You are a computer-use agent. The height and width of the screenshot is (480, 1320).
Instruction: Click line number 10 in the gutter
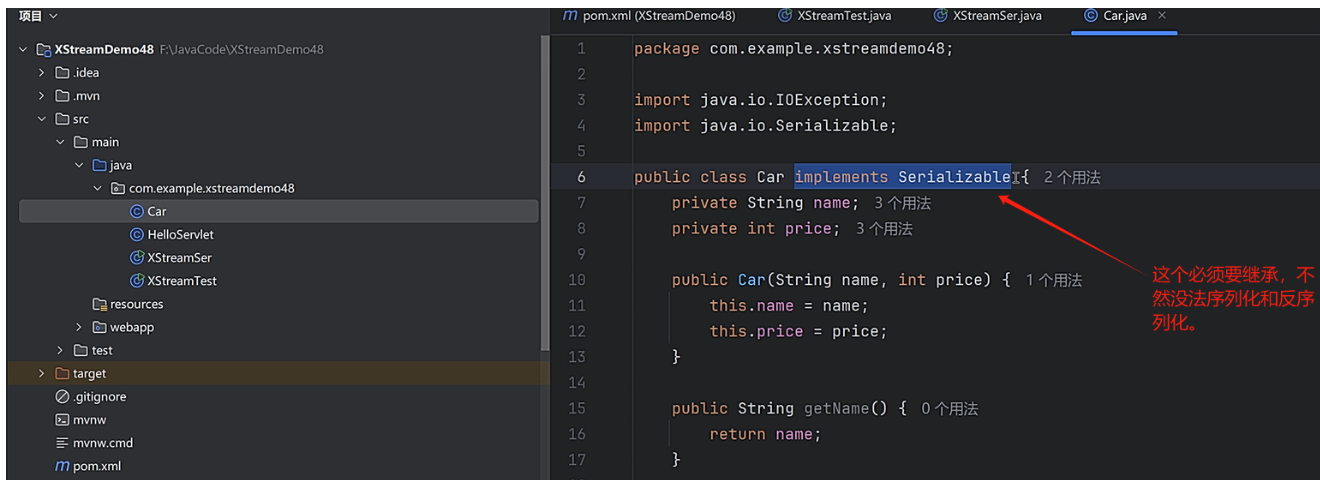577,280
